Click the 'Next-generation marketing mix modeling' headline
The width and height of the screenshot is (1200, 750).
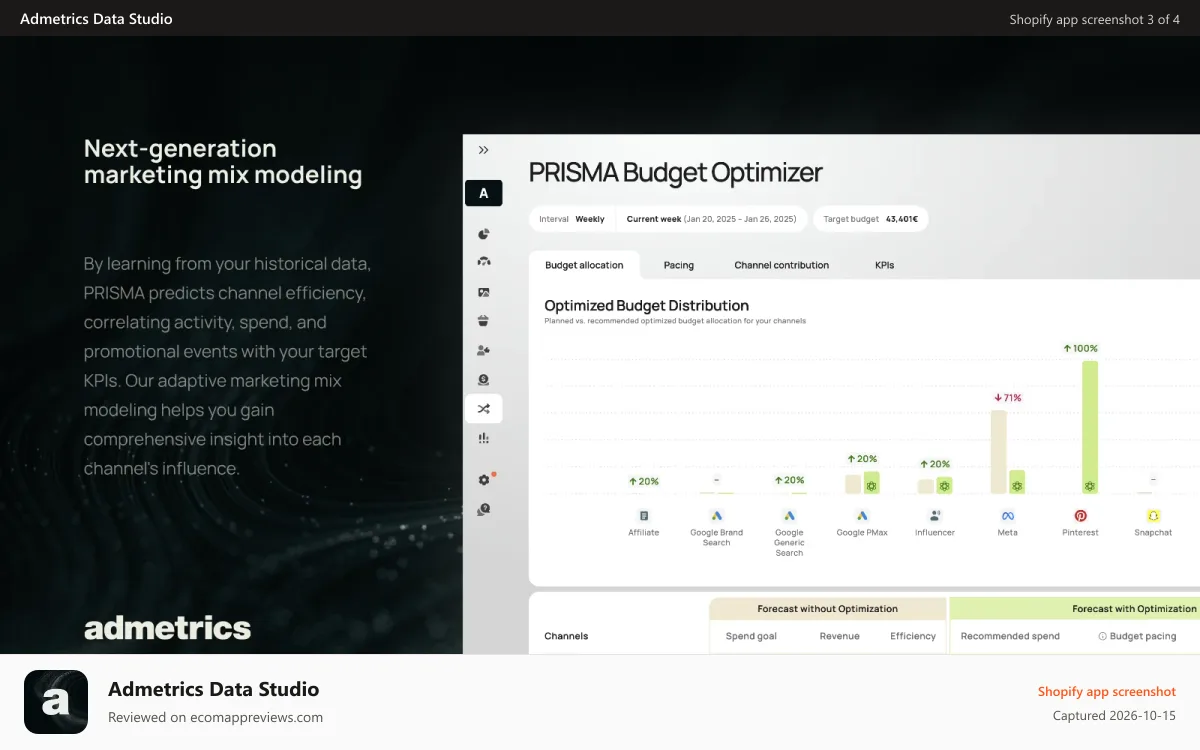click(223, 161)
